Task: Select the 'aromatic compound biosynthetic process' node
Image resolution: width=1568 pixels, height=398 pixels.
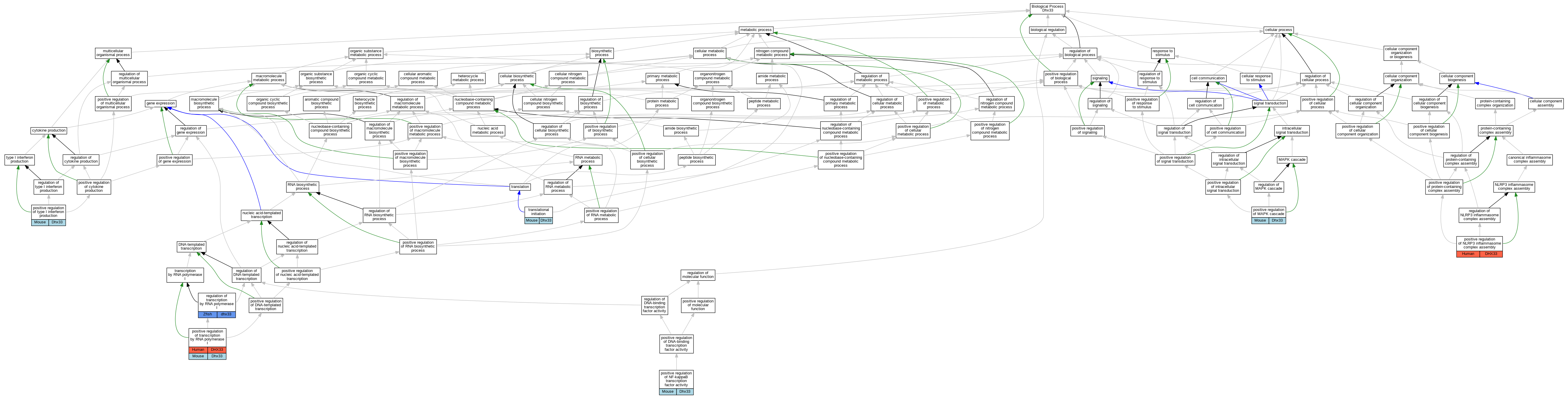Action: (321, 103)
